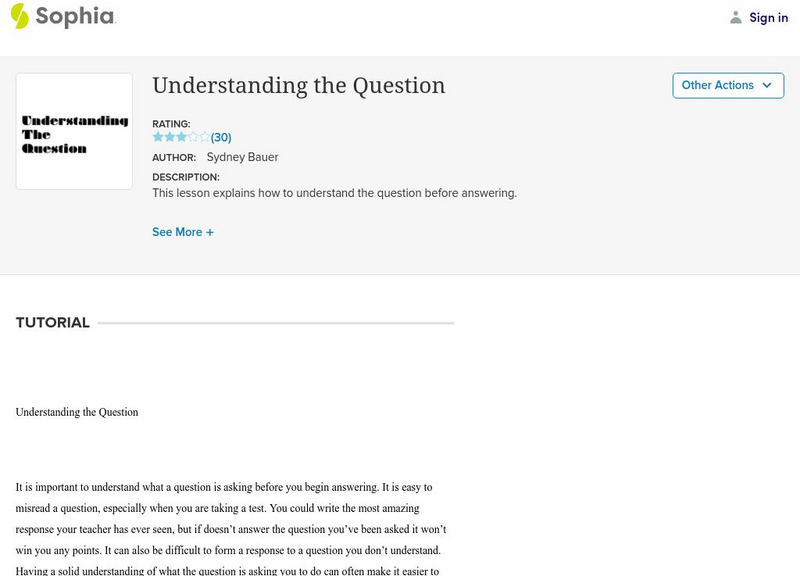
Task: Click the fourth rating star
Action: click(193, 137)
